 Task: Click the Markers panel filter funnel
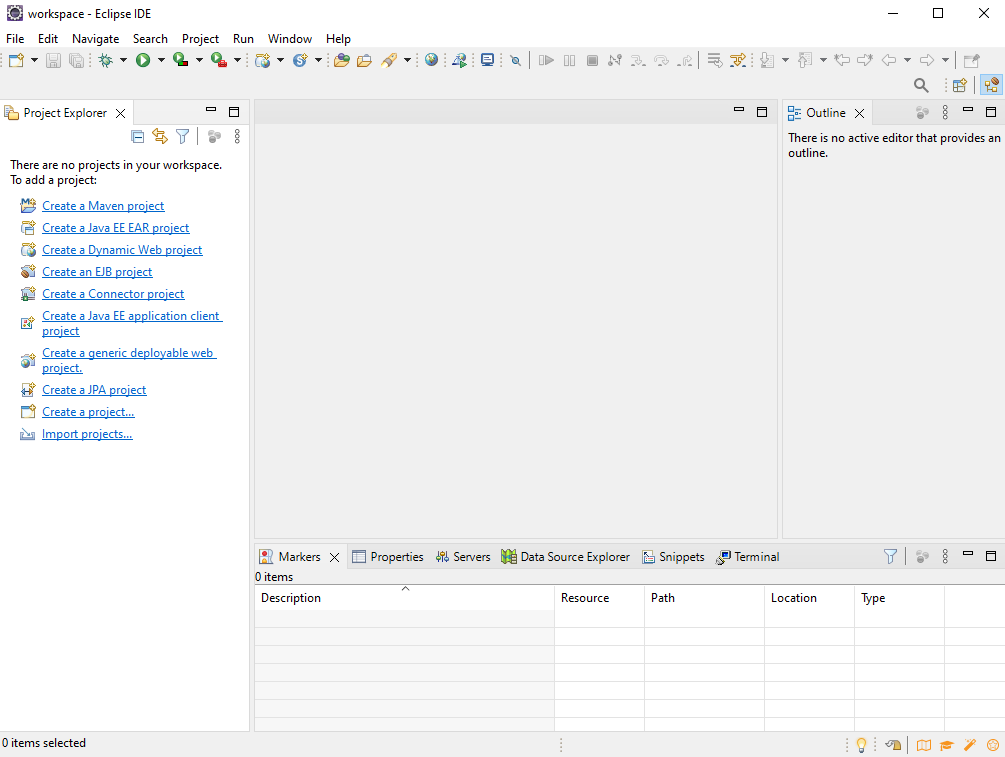point(890,556)
